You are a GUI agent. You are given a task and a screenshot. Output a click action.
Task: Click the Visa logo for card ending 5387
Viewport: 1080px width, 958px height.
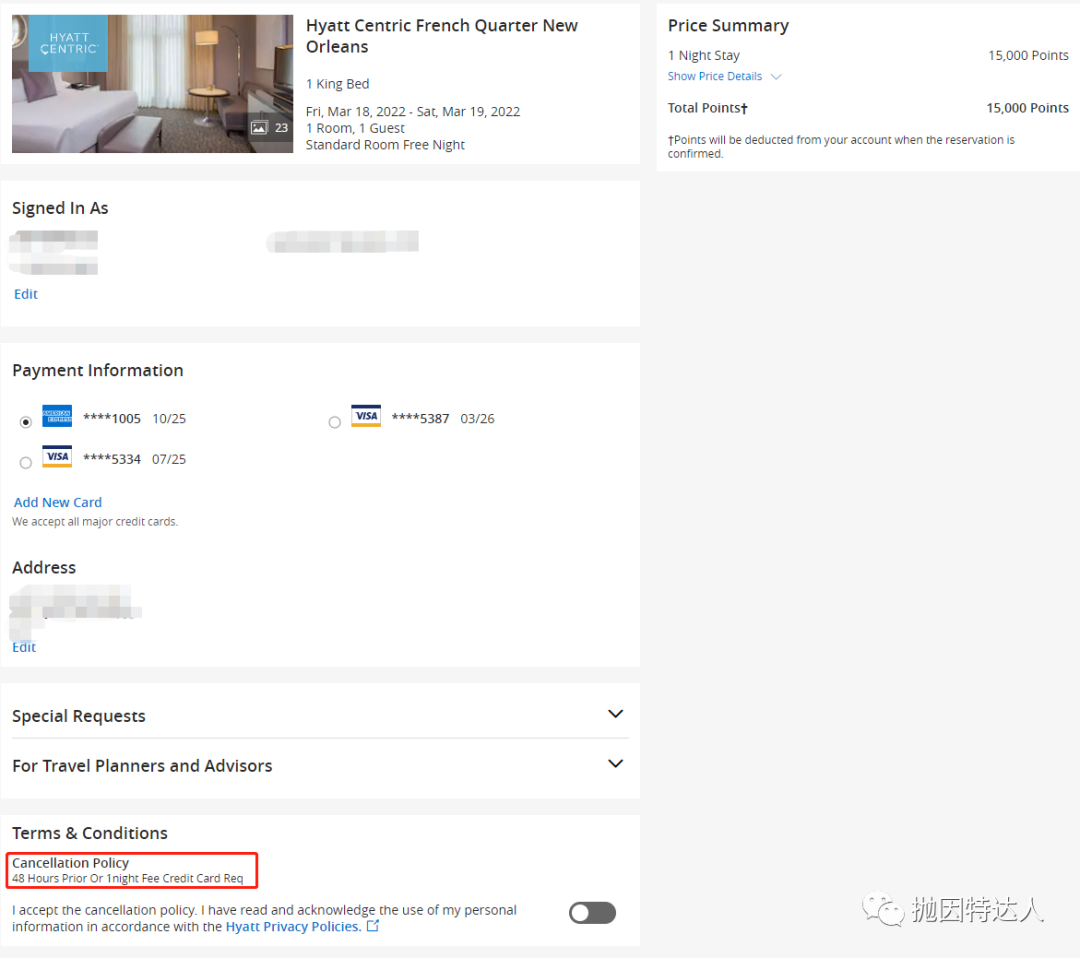click(366, 417)
